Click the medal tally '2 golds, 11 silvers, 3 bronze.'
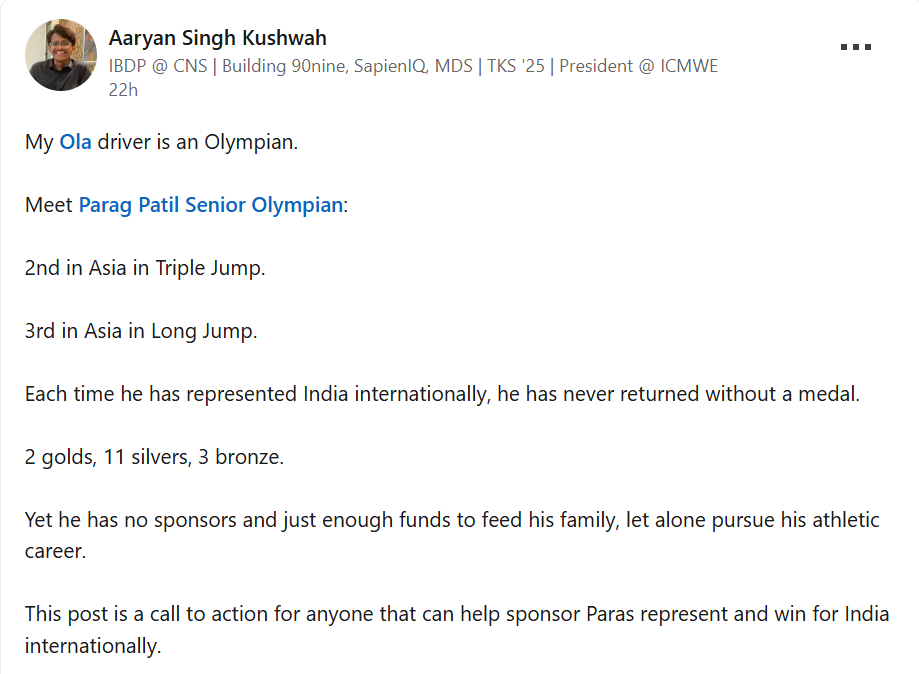 point(154,457)
